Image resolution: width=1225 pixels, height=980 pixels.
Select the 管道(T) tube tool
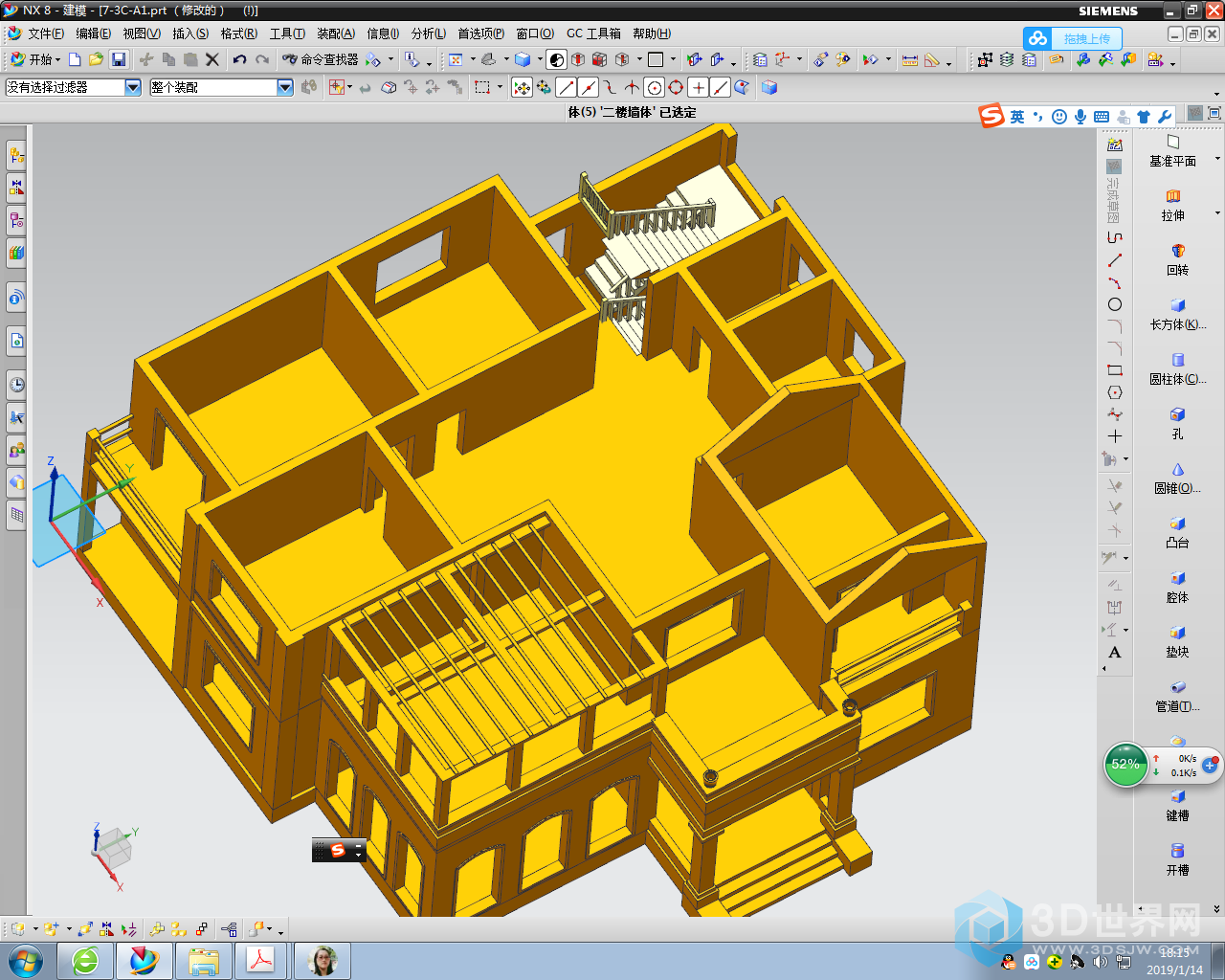point(1177,697)
